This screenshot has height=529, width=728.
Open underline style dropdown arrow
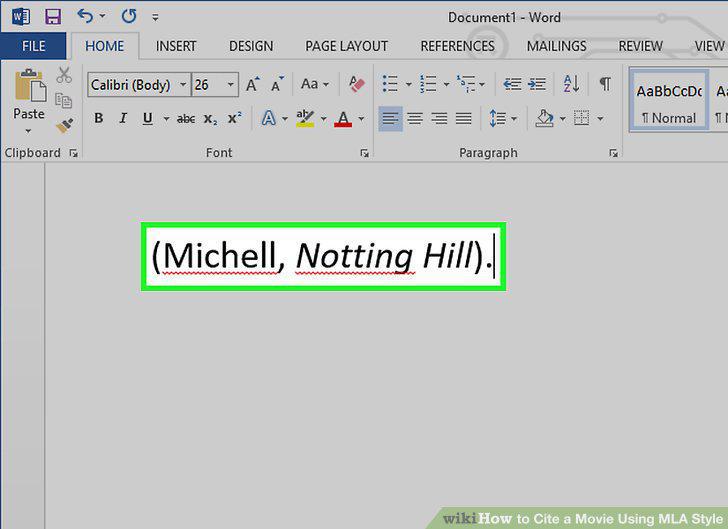pyautogui.click(x=166, y=119)
